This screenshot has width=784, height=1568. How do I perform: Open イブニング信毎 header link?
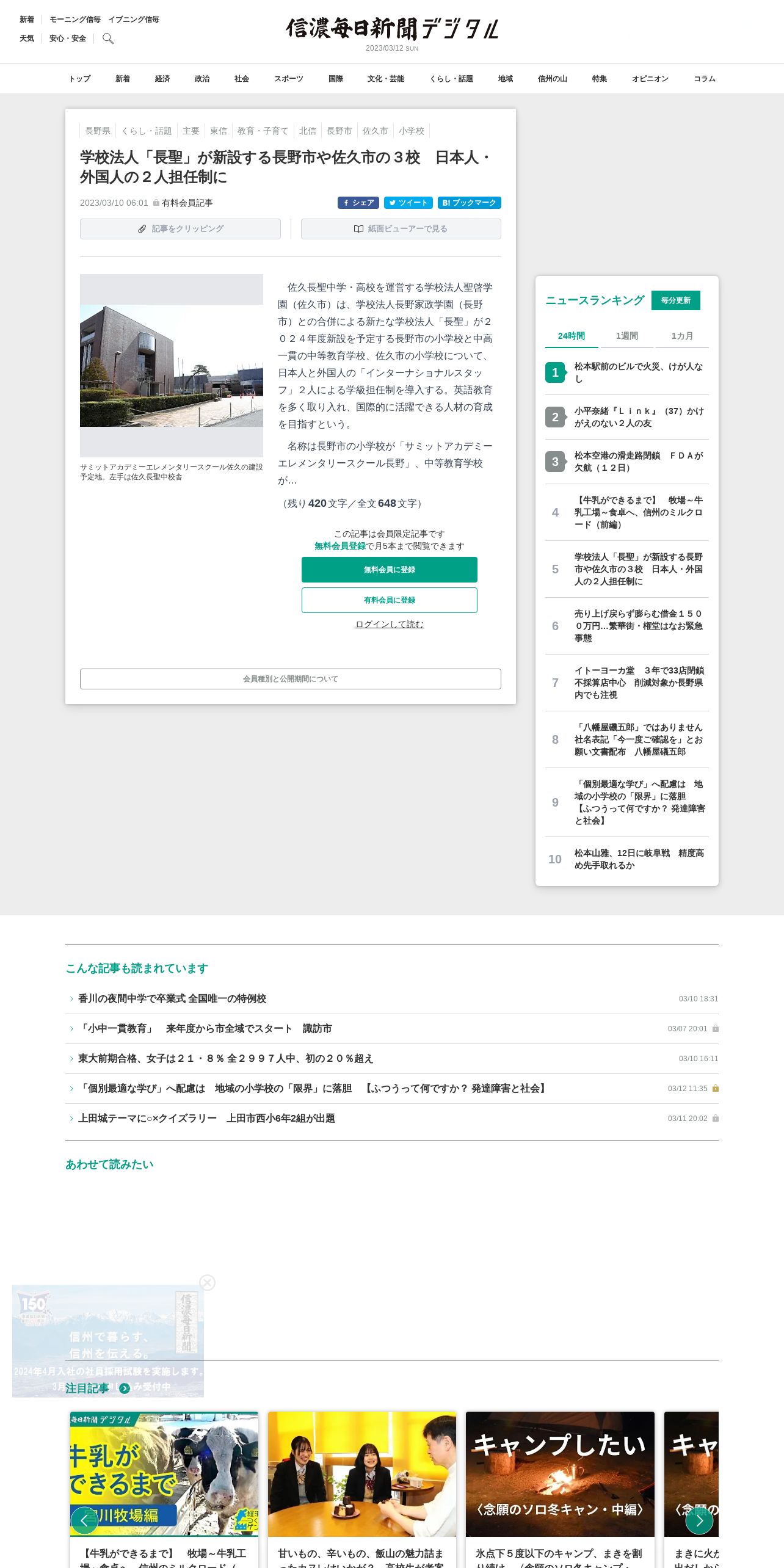[134, 20]
